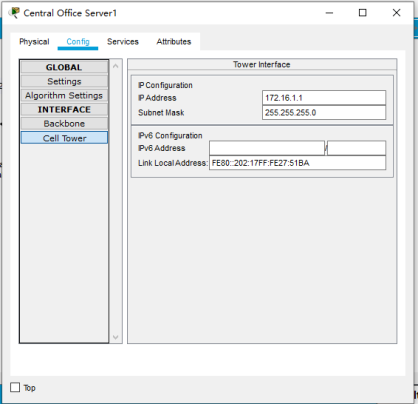Click the sidebar scrollbar up arrow
This screenshot has width=419, height=404.
pyautogui.click(x=116, y=66)
